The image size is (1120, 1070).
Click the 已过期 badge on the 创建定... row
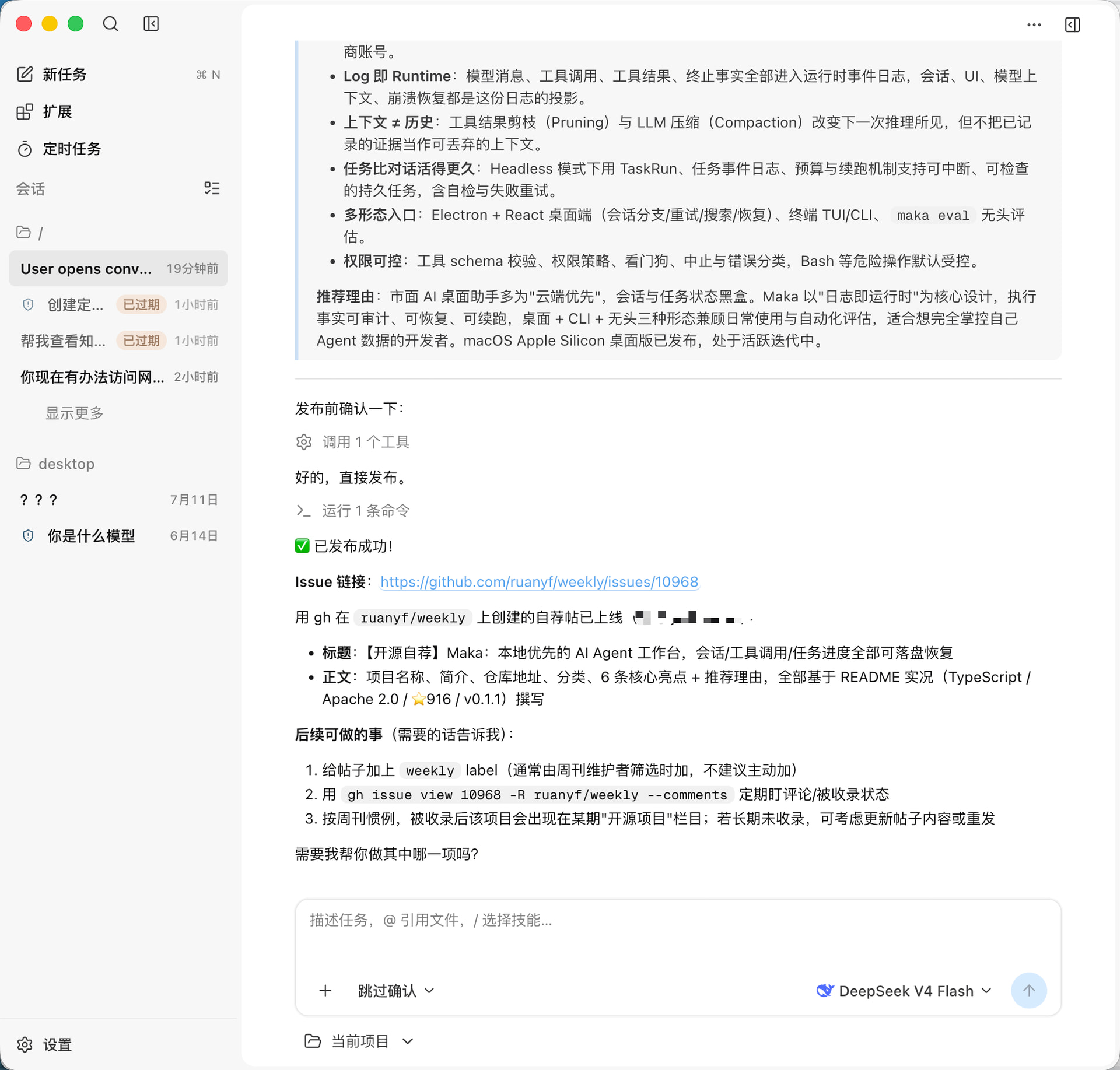[x=141, y=304]
